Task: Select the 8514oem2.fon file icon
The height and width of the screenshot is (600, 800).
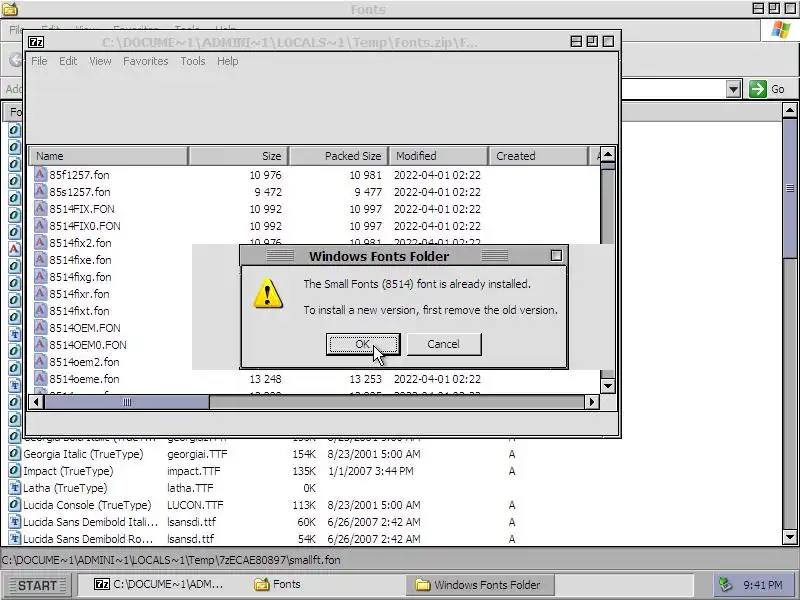Action: (x=40, y=361)
